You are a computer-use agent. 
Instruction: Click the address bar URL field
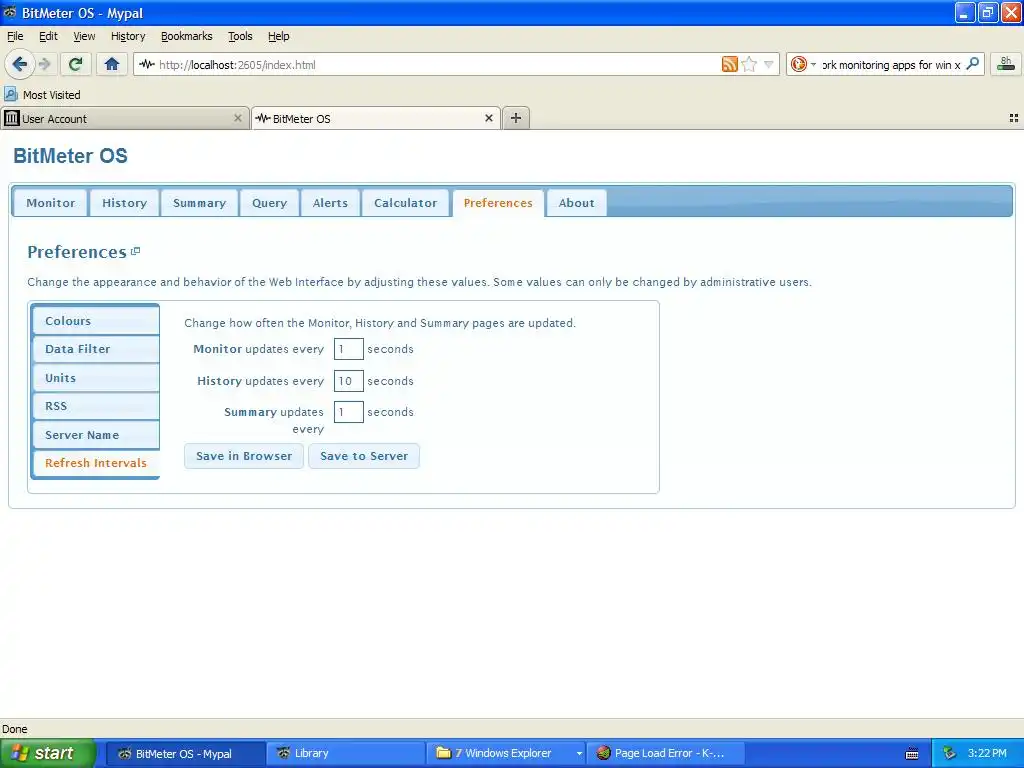click(x=424, y=64)
